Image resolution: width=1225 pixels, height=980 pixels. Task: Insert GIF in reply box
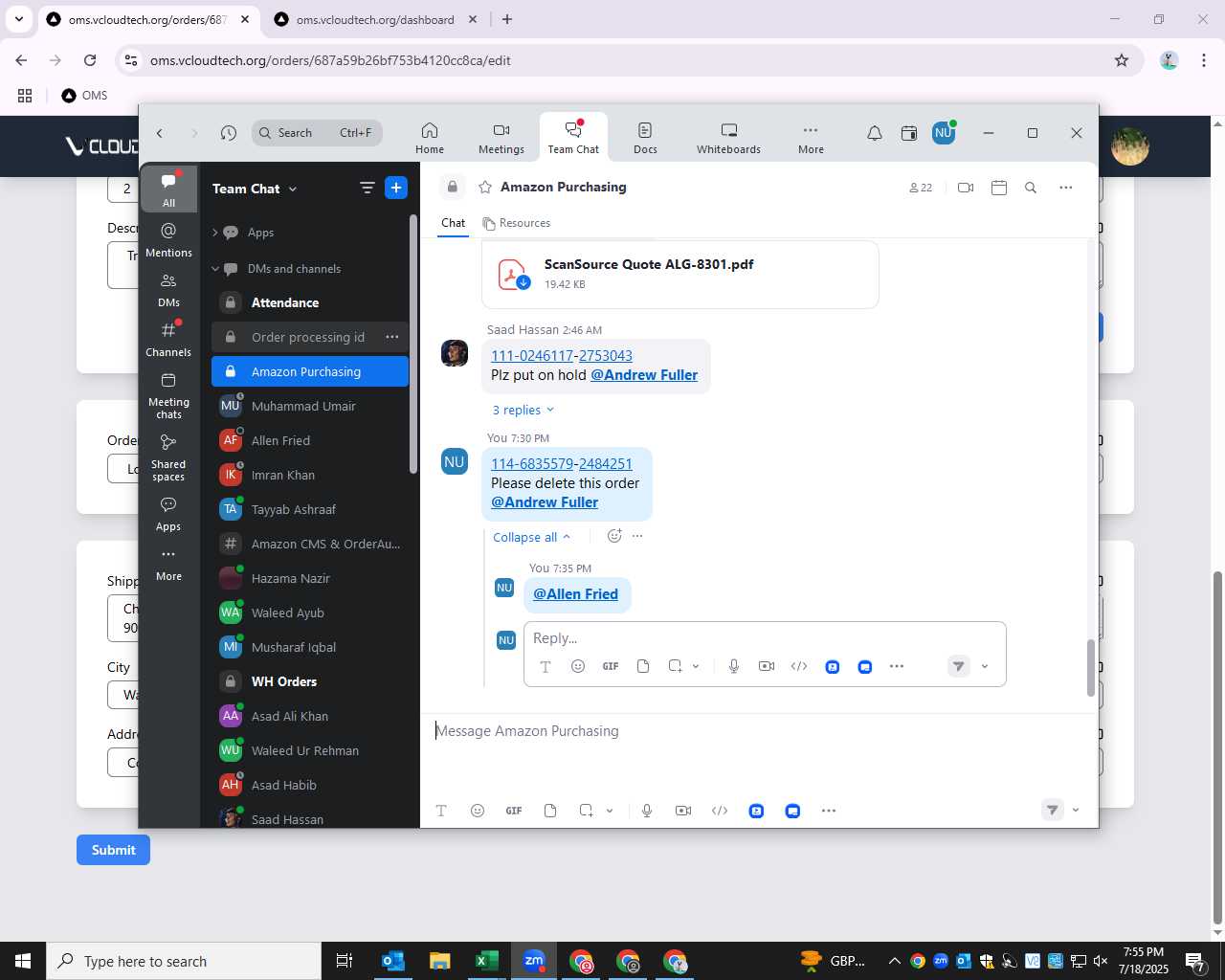pos(611,666)
